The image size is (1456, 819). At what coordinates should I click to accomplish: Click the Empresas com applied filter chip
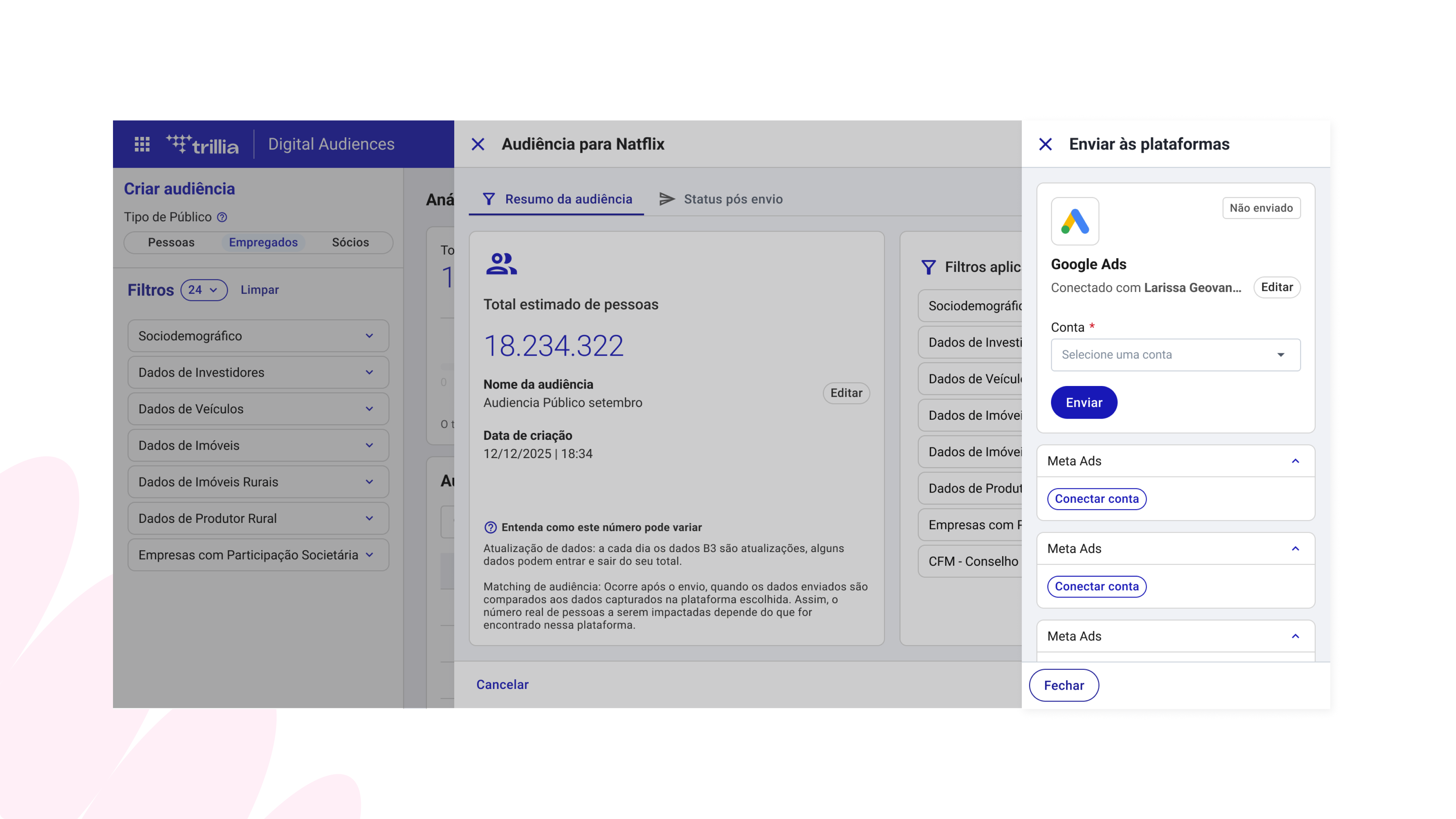pos(970,525)
